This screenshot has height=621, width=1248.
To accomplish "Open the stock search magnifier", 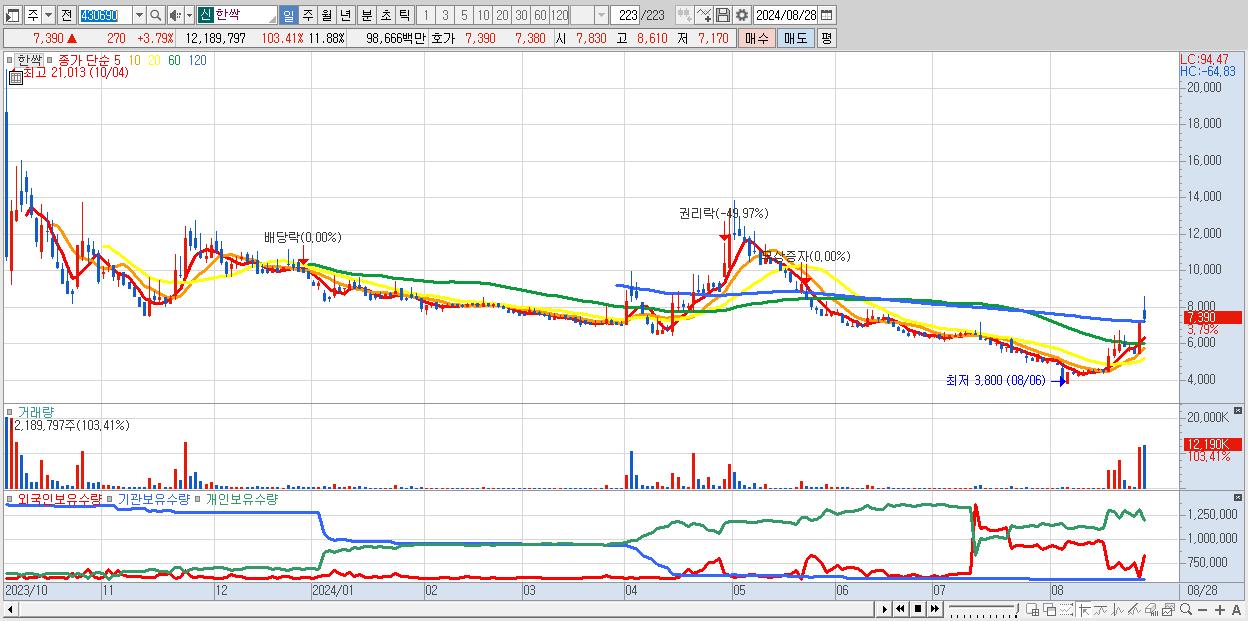I will [155, 15].
